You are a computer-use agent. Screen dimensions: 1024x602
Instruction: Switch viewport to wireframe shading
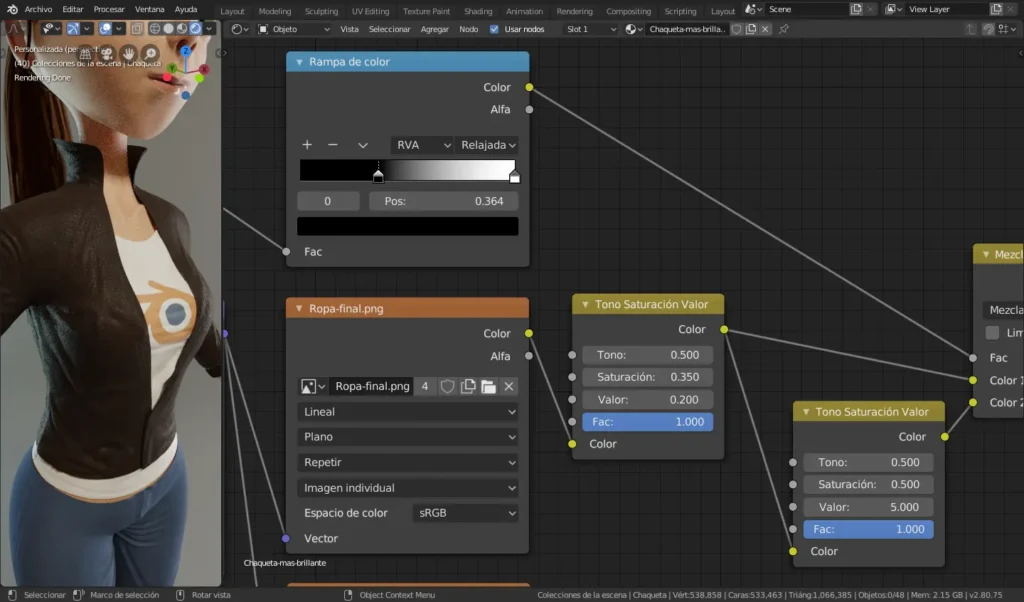coord(155,29)
